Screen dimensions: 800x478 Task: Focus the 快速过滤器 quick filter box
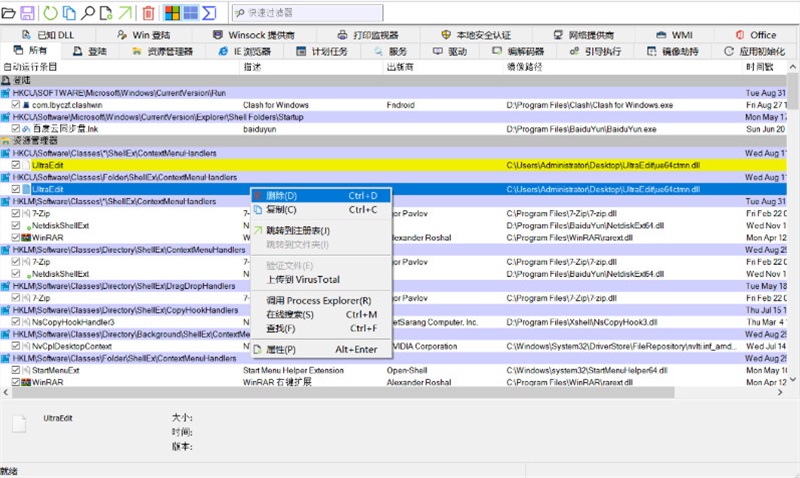[307, 13]
